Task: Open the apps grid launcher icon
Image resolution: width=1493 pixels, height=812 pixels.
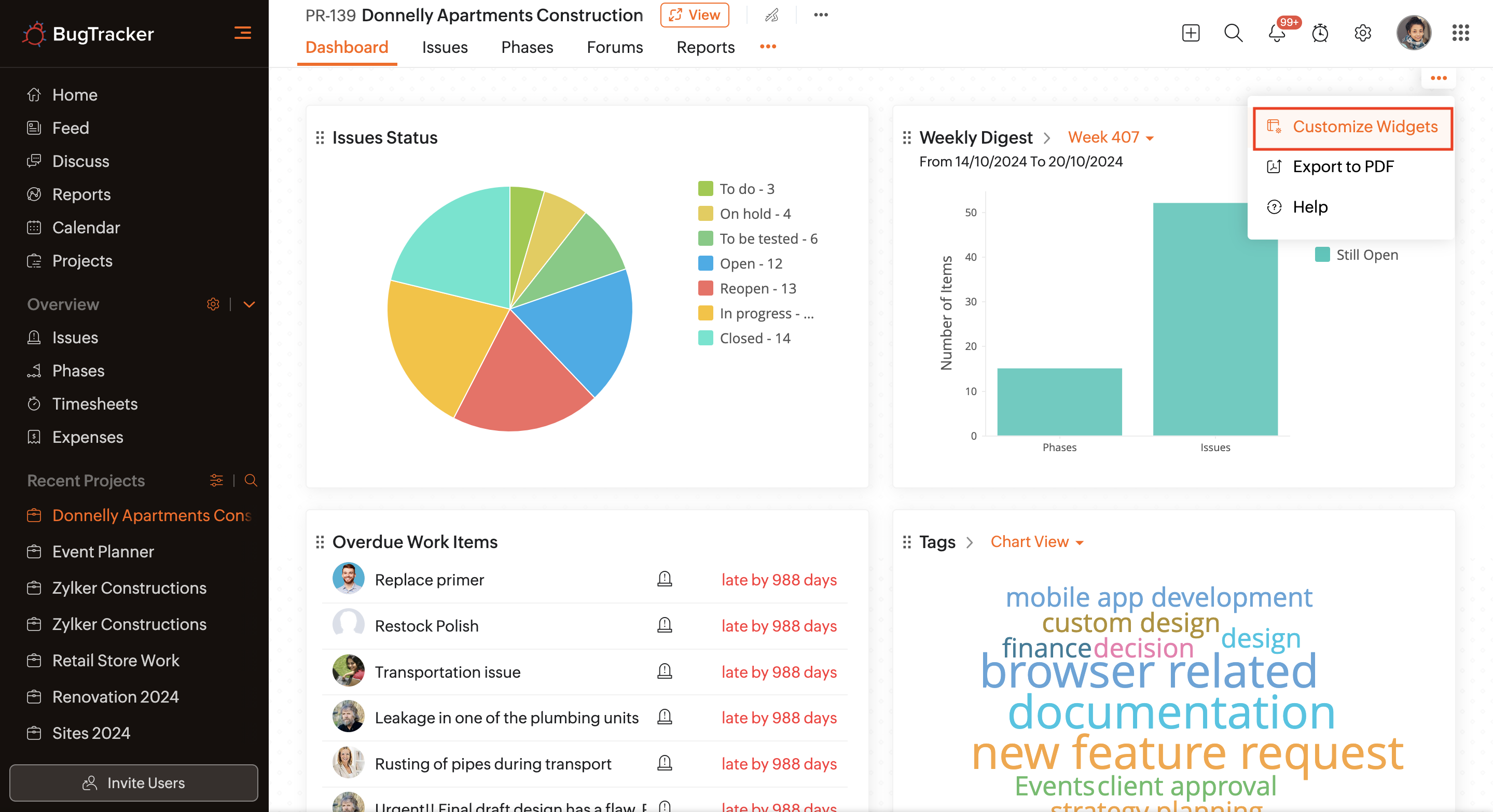Action: [1460, 34]
